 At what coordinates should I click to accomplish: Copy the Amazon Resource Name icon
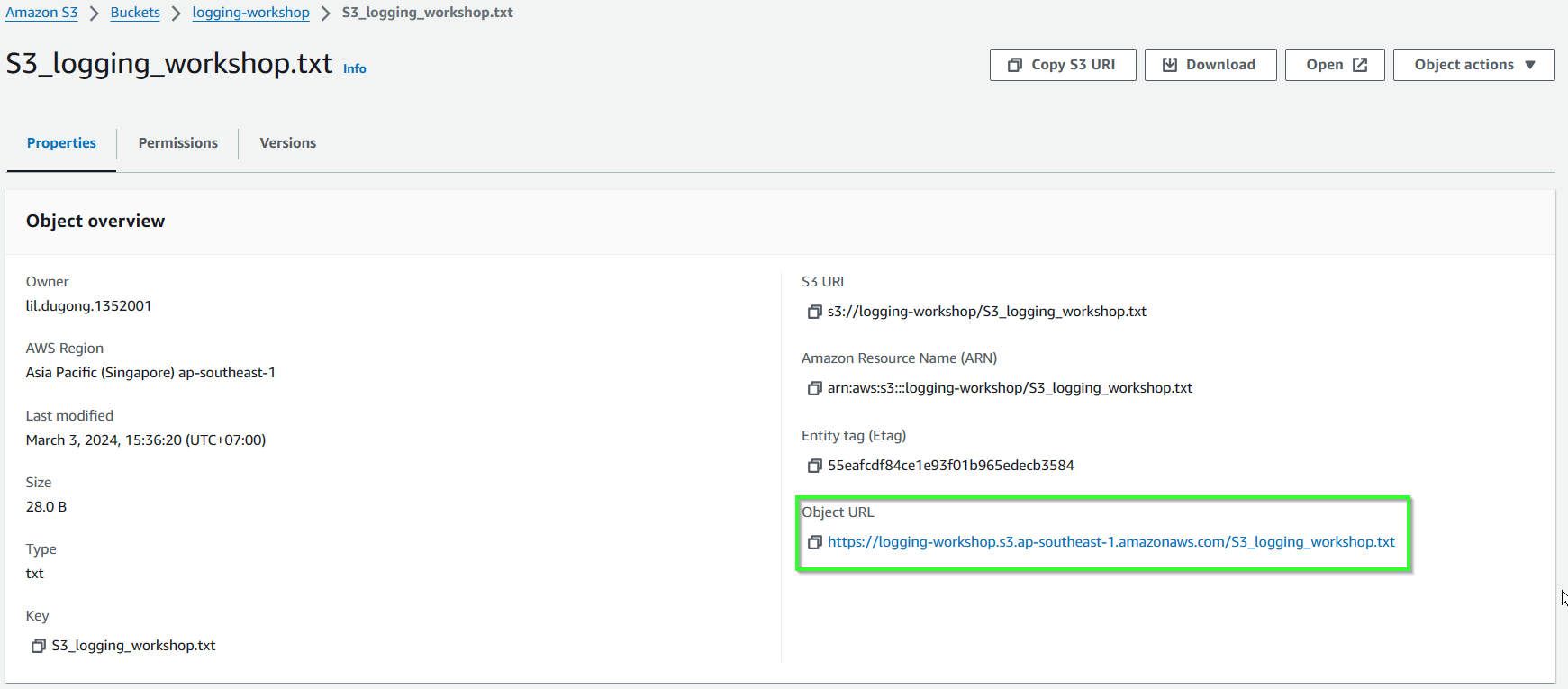(x=814, y=388)
